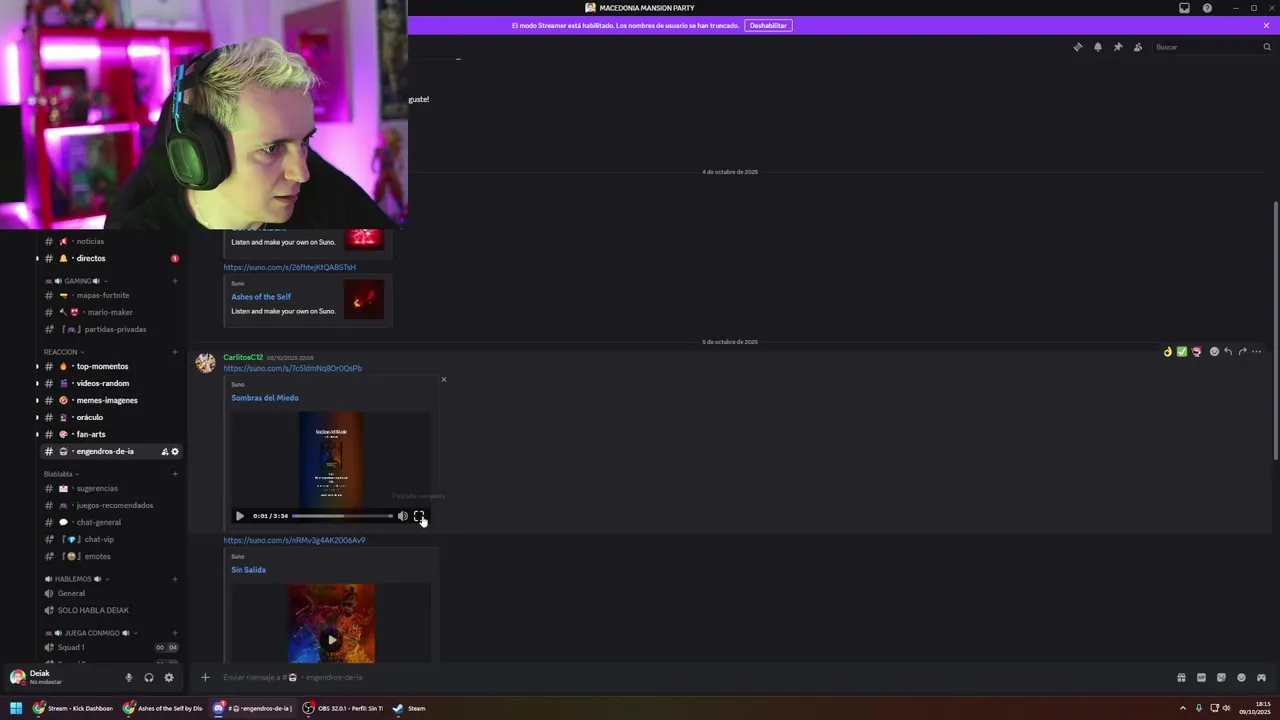
Task: Open CarlitosC12 avatar profile
Action: 205,363
